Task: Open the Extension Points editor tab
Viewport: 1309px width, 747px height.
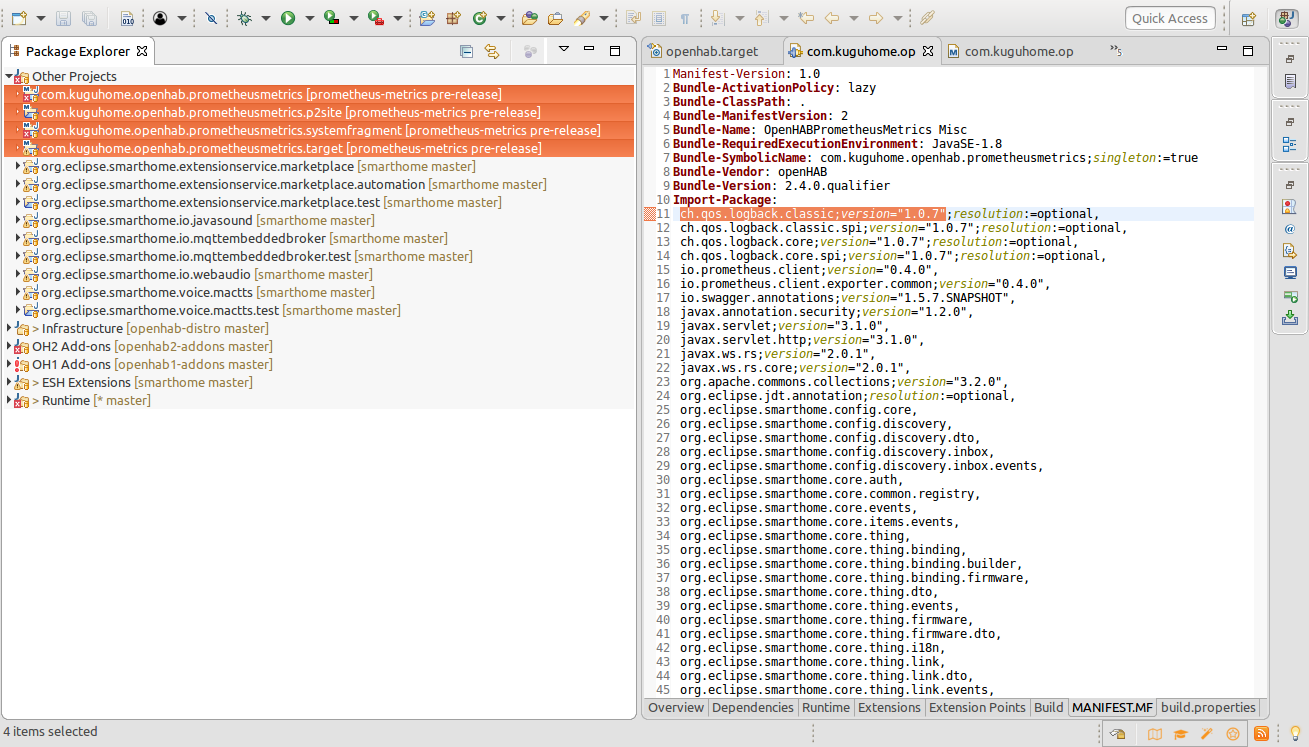Action: pos(978,707)
